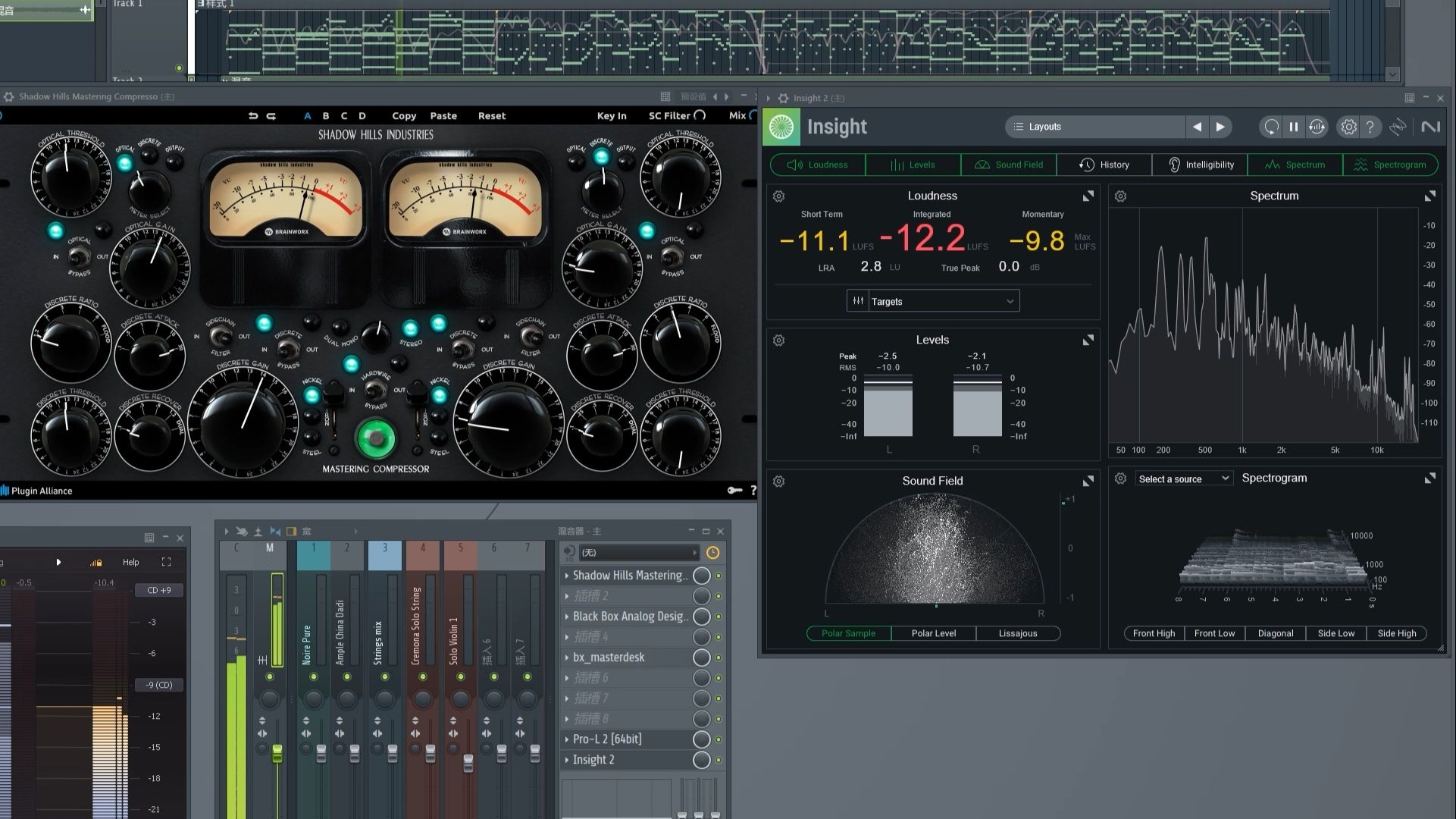Click the Strings mix track fader
This screenshot has height=819, width=1456.
(393, 753)
